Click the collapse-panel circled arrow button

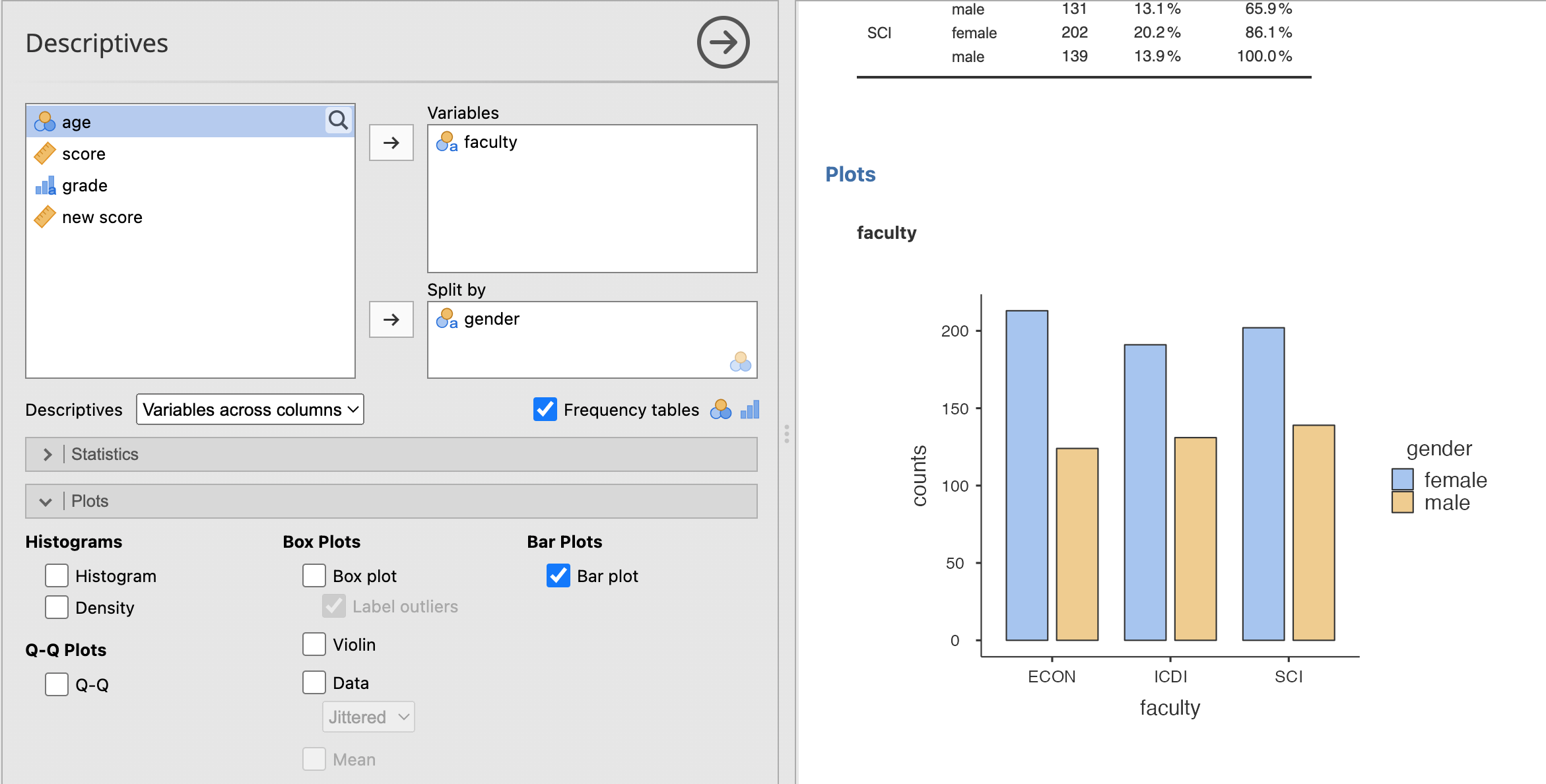[723, 43]
